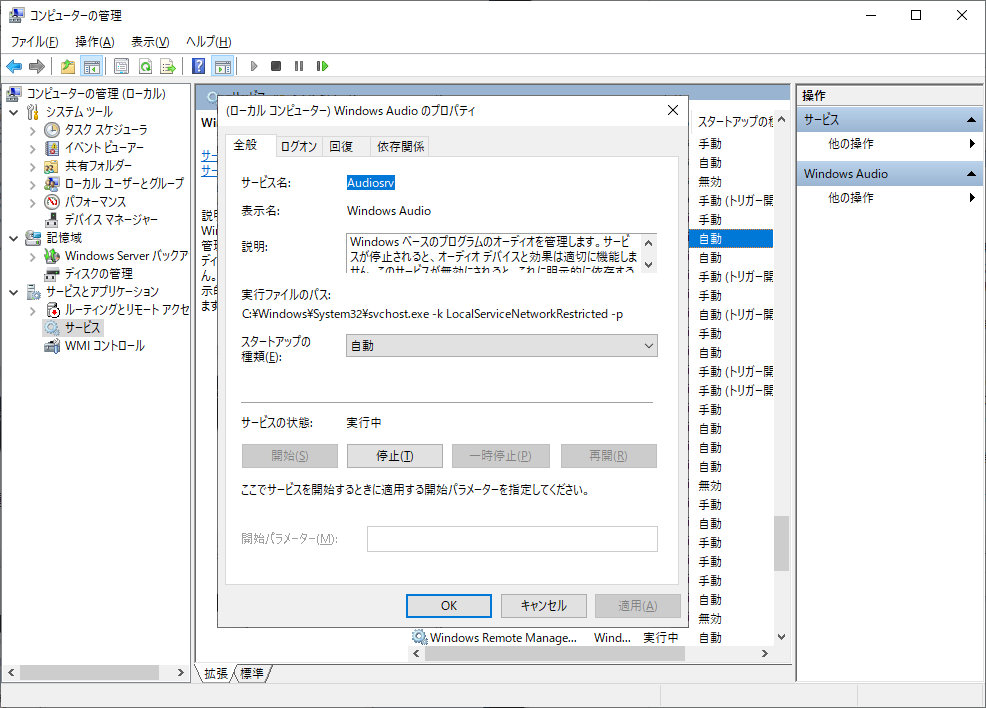Click the キャンセル button
Viewport: 986px width, 708px height.
tap(544, 606)
